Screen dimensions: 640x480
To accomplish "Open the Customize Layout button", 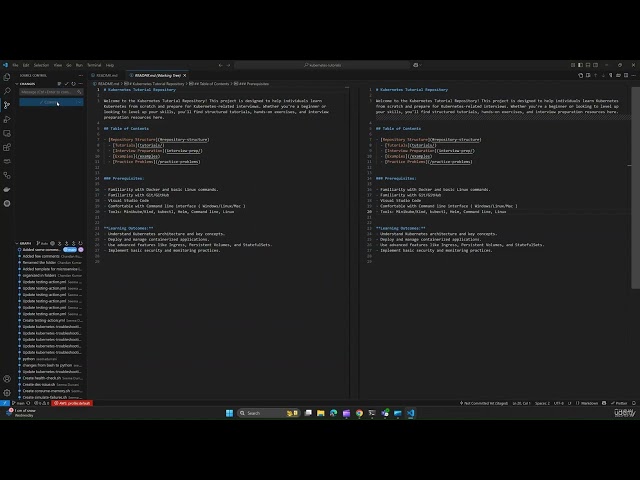I will tap(573, 65).
